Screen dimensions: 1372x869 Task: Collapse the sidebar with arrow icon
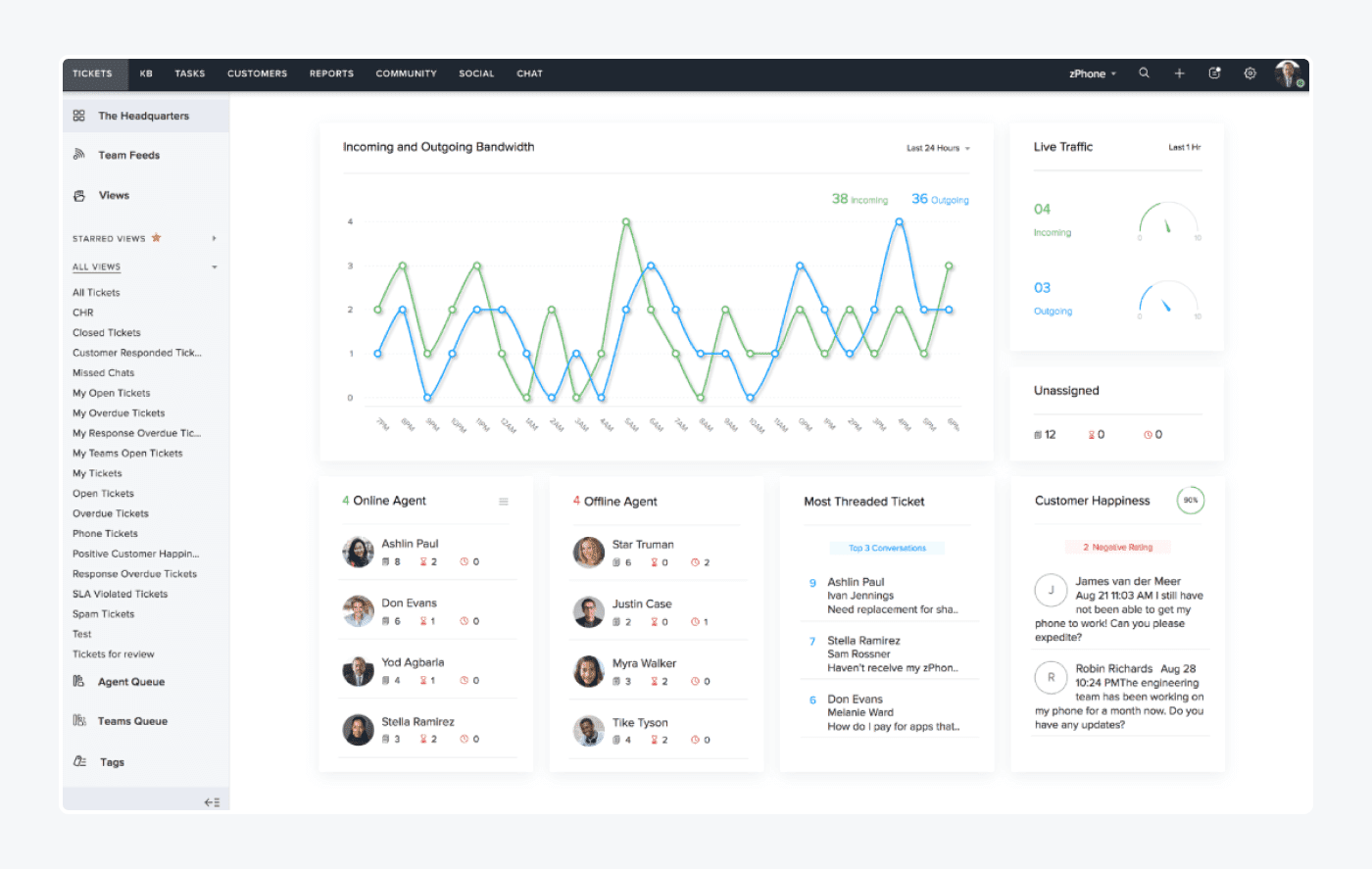pos(212,802)
